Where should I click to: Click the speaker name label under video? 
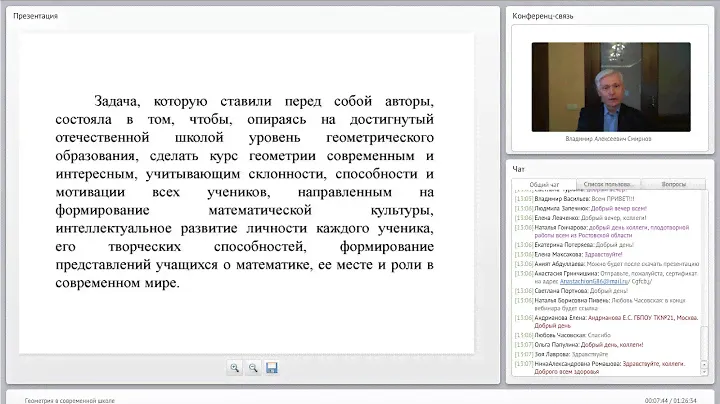609,139
